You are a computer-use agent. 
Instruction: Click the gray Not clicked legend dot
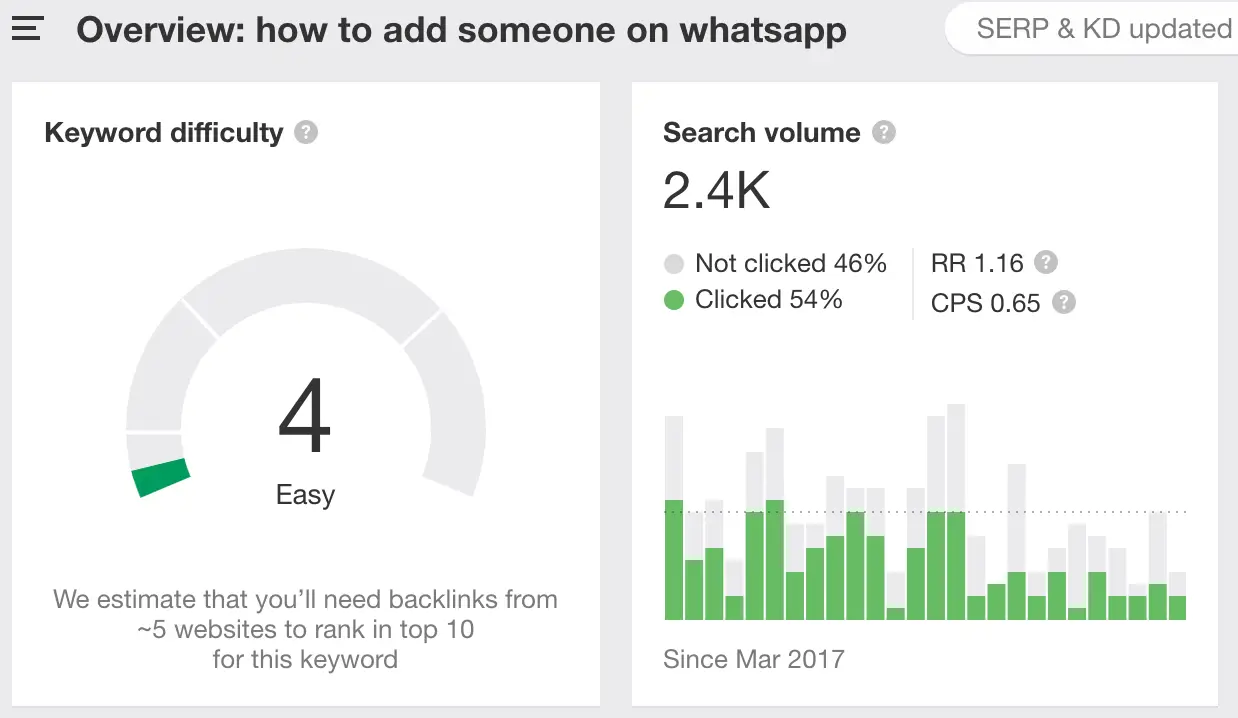click(x=674, y=264)
